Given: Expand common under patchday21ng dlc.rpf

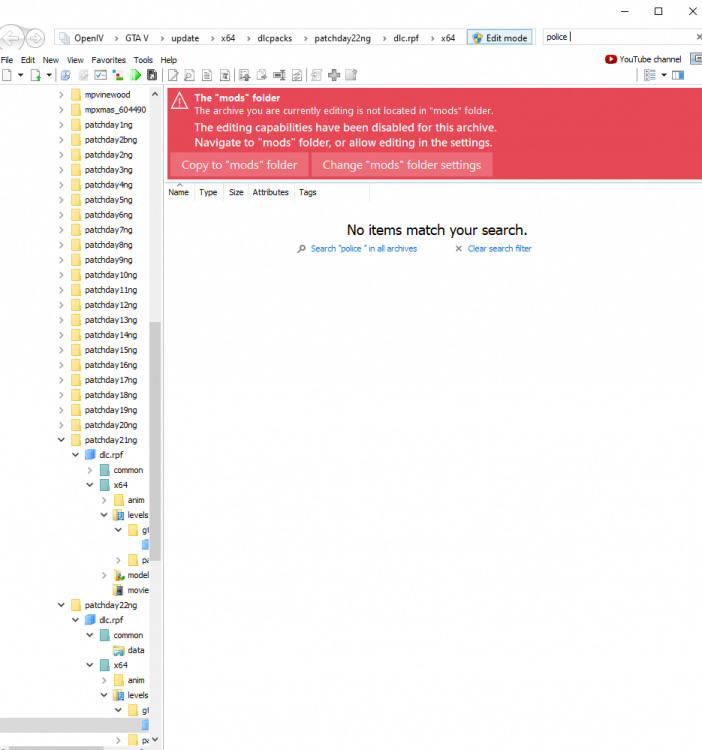Looking at the screenshot, I should click(90, 470).
